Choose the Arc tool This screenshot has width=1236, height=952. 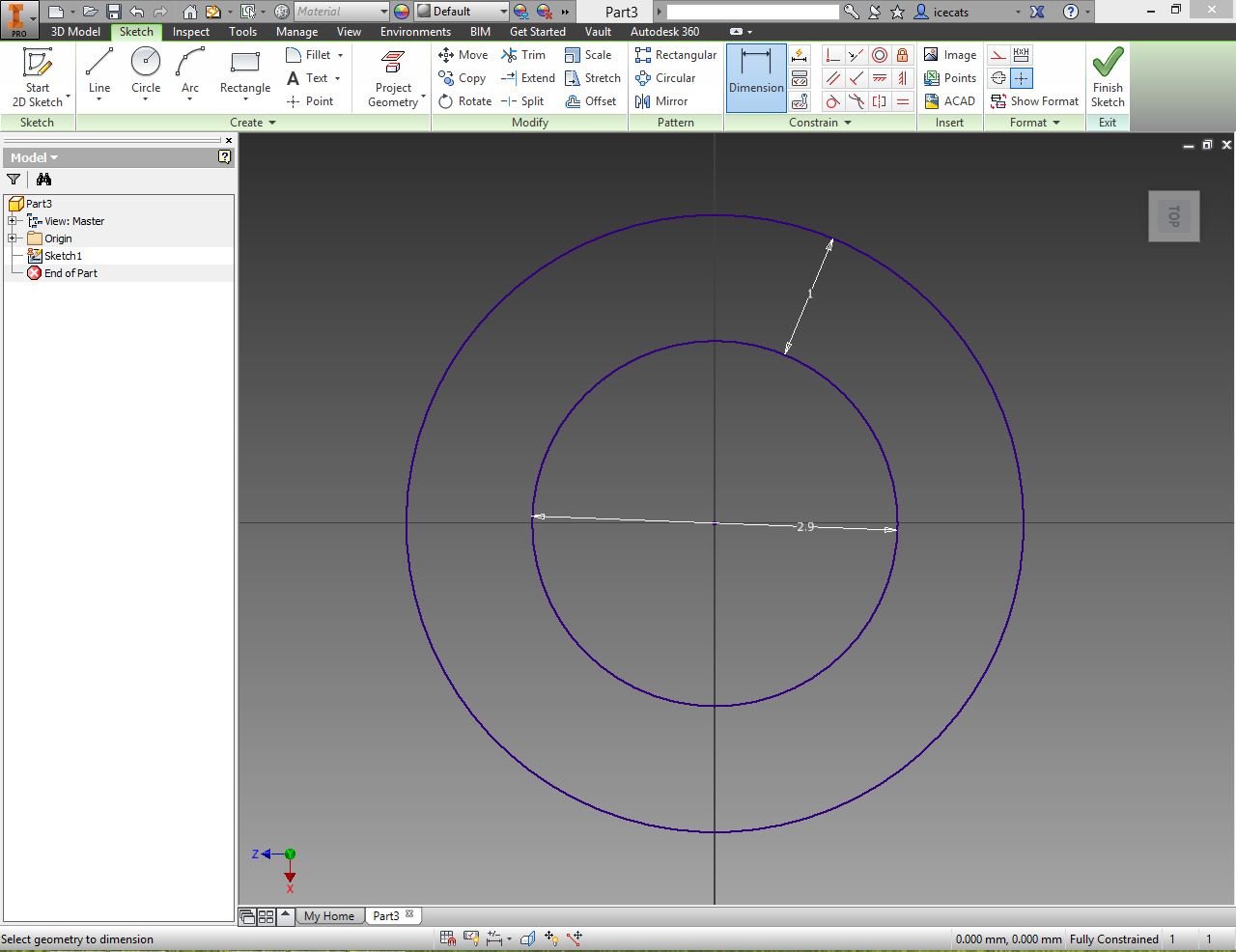pos(190,72)
